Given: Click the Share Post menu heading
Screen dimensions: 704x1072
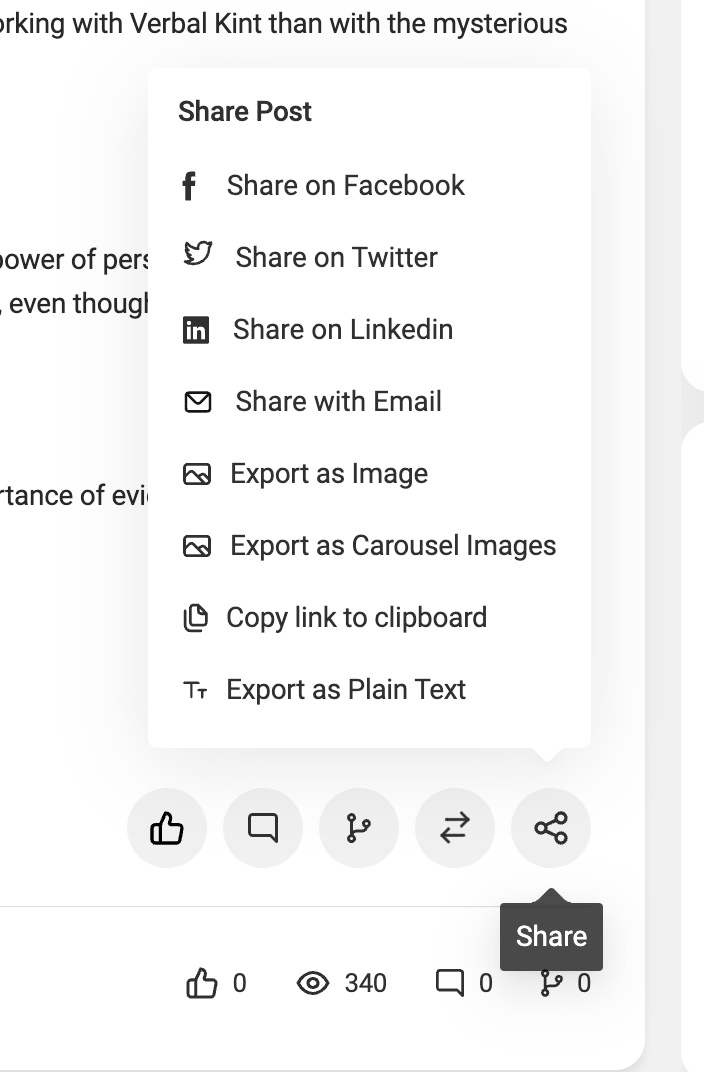Looking at the screenshot, I should coord(245,111).
